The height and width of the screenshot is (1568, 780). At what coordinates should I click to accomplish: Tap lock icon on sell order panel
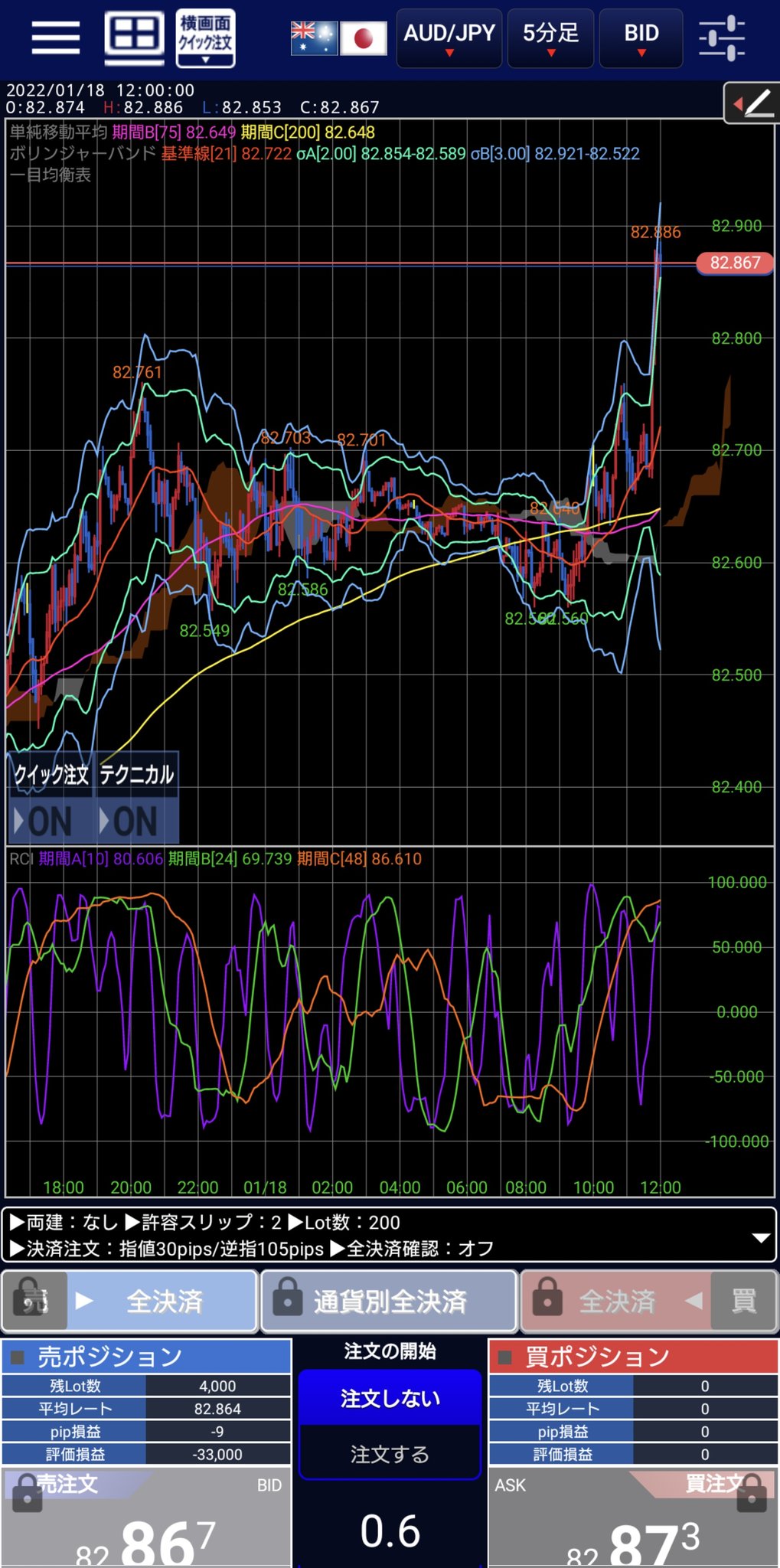pyautogui.click(x=28, y=1492)
